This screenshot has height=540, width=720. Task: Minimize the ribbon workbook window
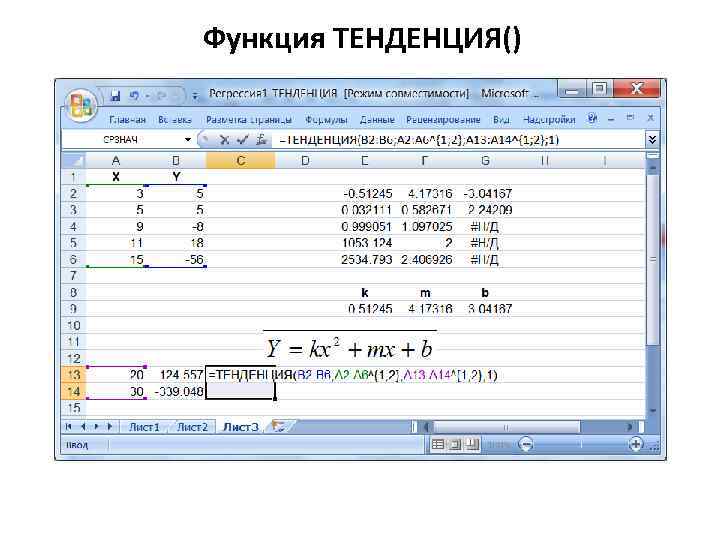611,119
